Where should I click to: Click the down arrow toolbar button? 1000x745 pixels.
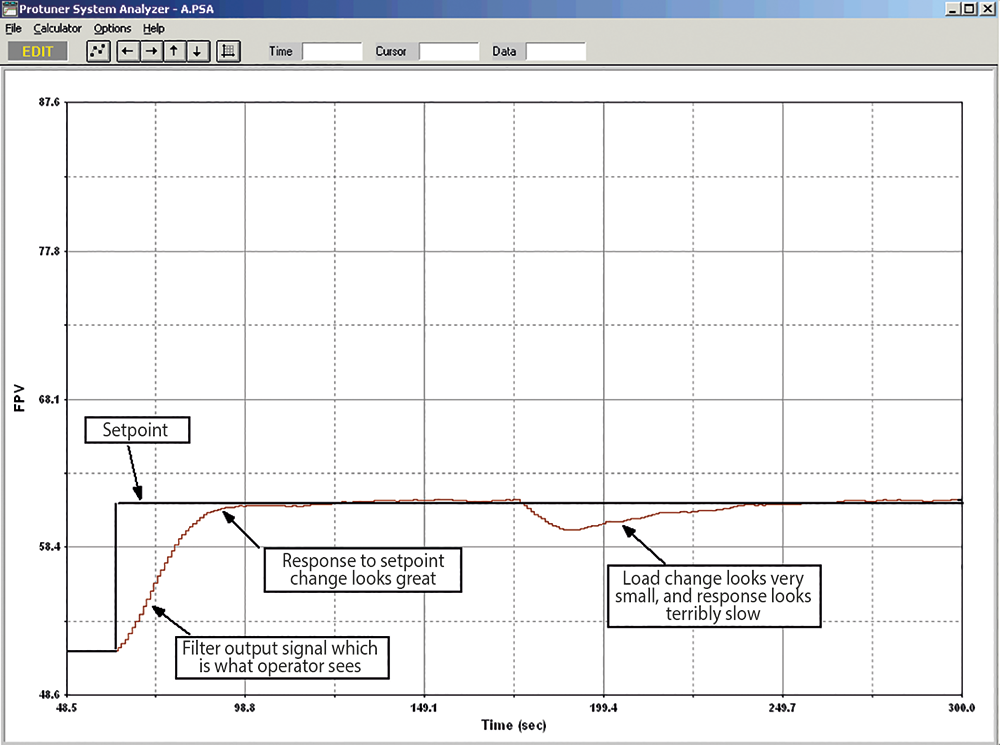tap(197, 52)
